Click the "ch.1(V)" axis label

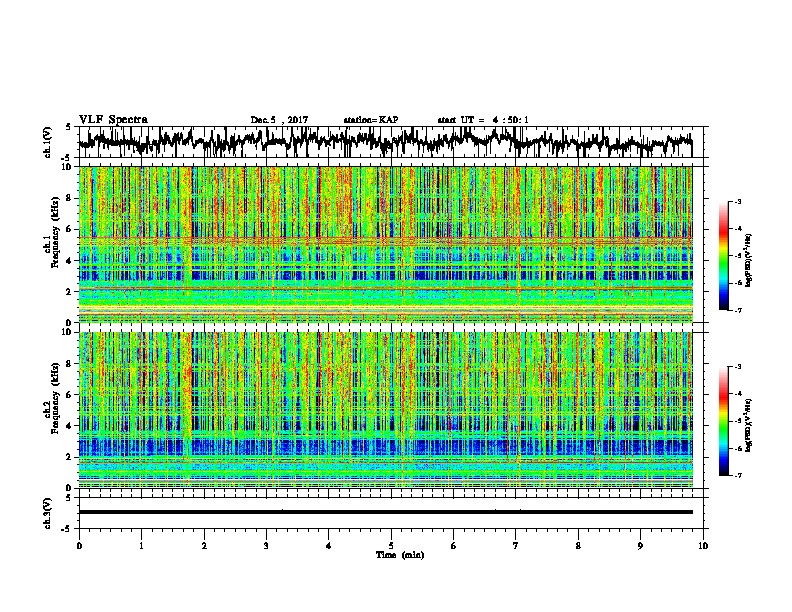pyautogui.click(x=48, y=142)
